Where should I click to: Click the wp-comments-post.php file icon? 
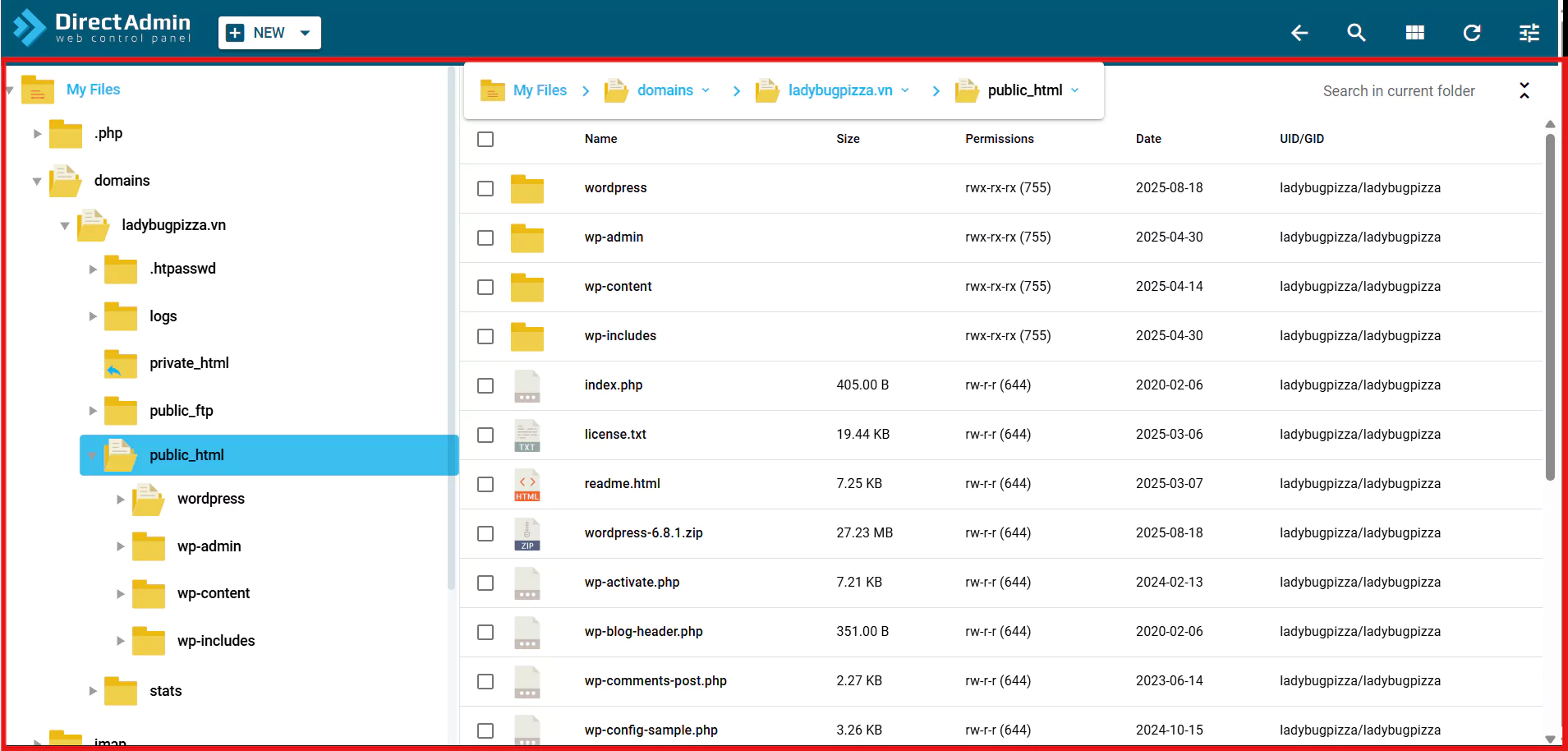click(527, 681)
